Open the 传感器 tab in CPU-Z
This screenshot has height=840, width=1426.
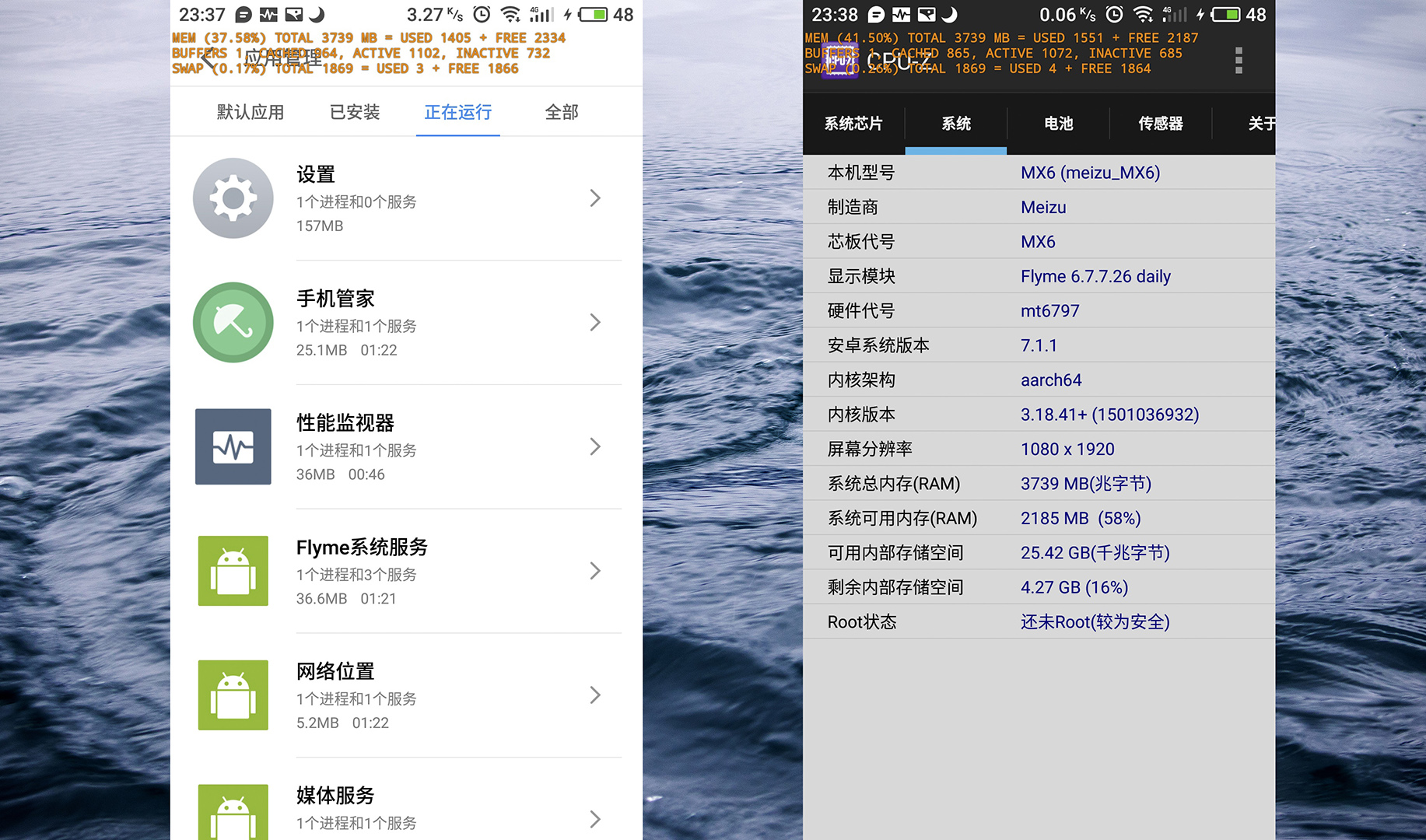click(1161, 124)
